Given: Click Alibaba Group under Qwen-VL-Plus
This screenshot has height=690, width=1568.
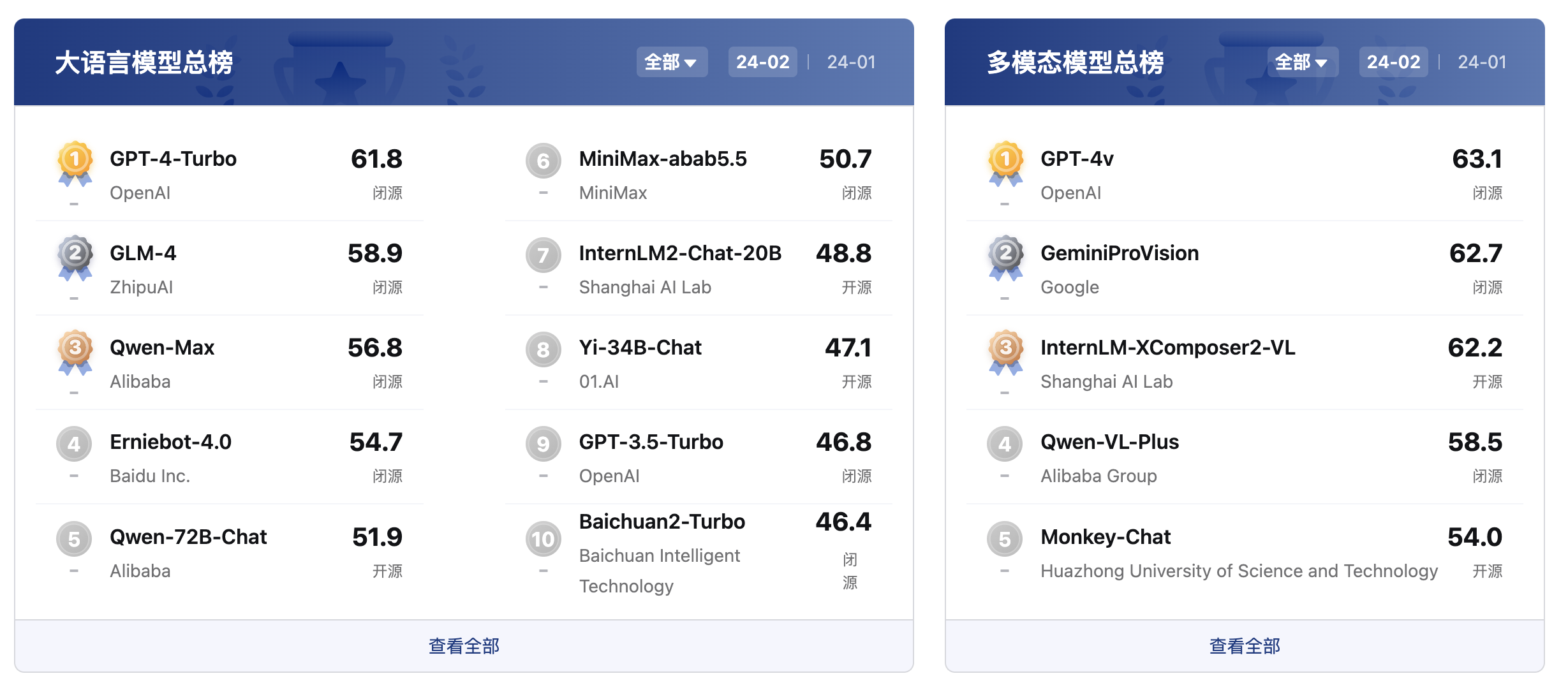Looking at the screenshot, I should (1098, 476).
